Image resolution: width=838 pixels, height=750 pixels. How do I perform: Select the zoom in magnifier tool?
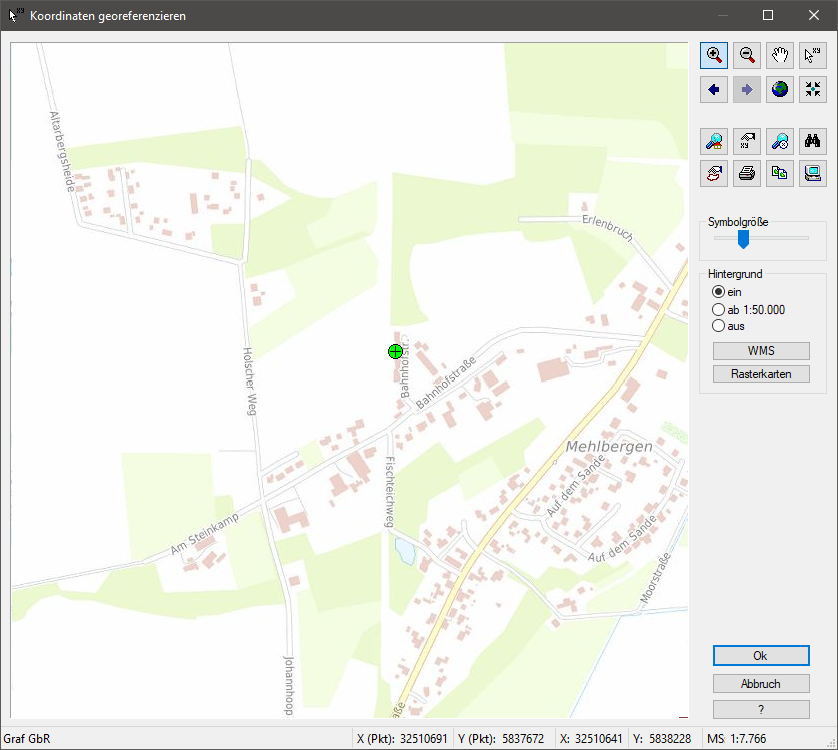pos(713,55)
